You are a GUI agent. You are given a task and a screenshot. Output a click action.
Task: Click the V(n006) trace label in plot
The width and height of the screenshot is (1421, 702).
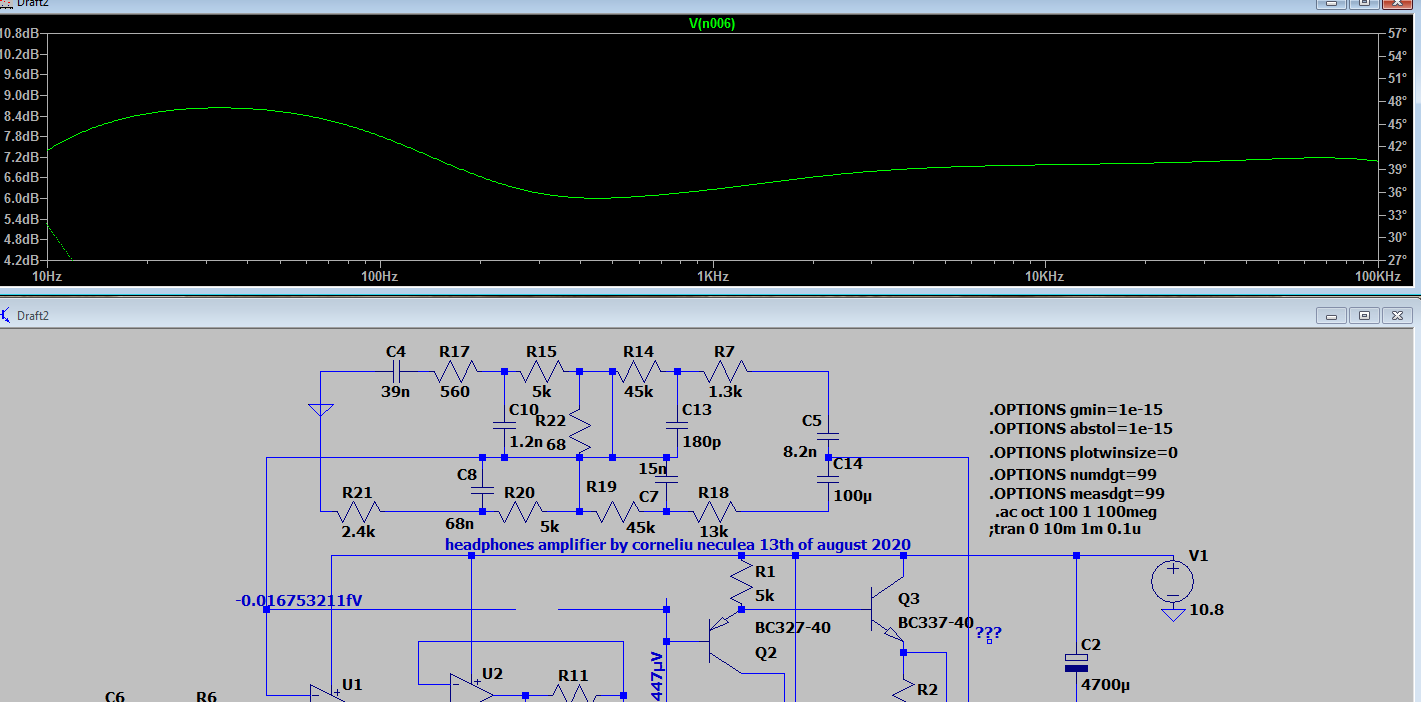(x=712, y=24)
